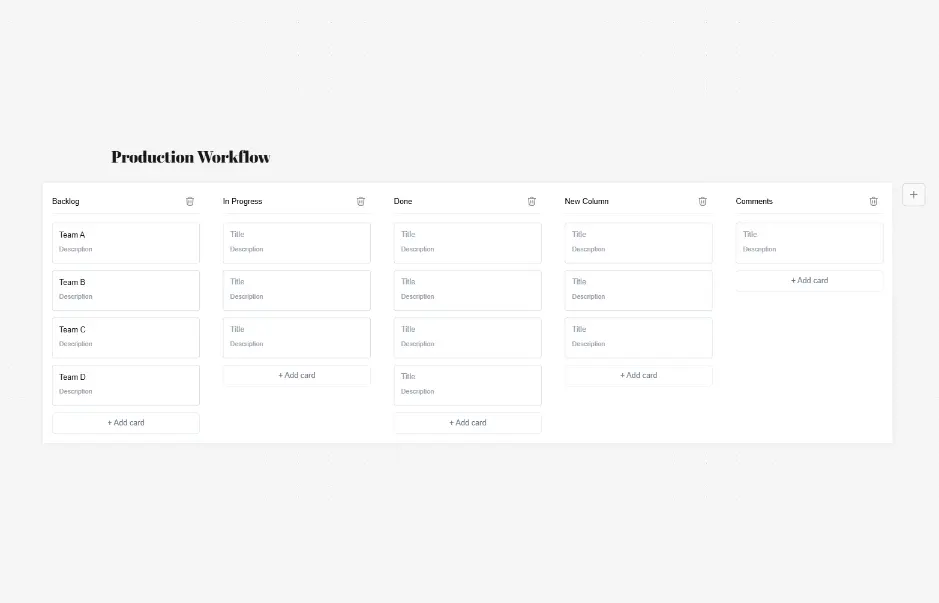Click Title of second In Progress card

pyautogui.click(x=237, y=281)
